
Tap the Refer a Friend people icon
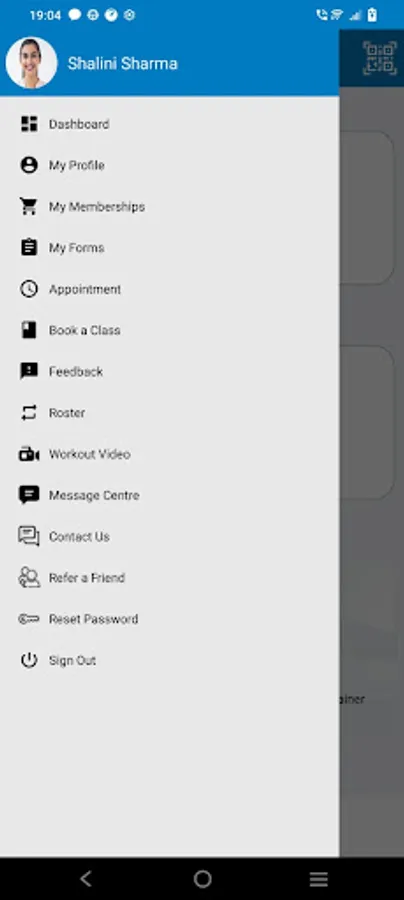pyautogui.click(x=29, y=577)
